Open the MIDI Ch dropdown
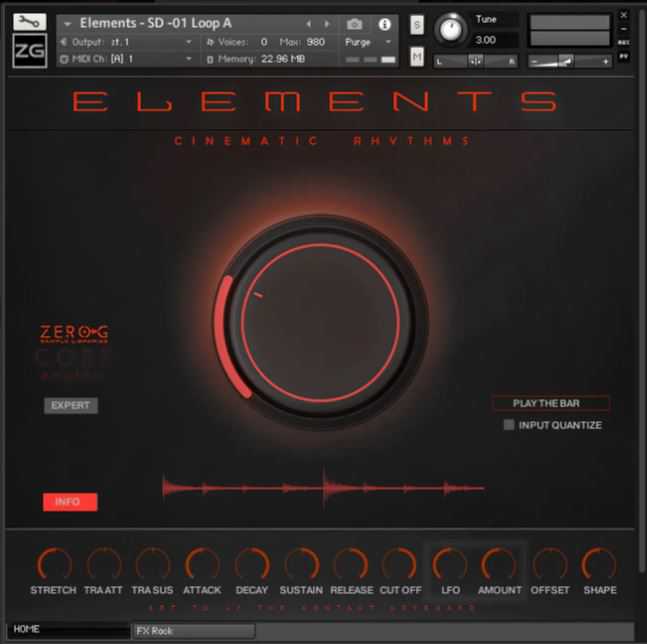This screenshot has width=647, height=644. pyautogui.click(x=189, y=59)
